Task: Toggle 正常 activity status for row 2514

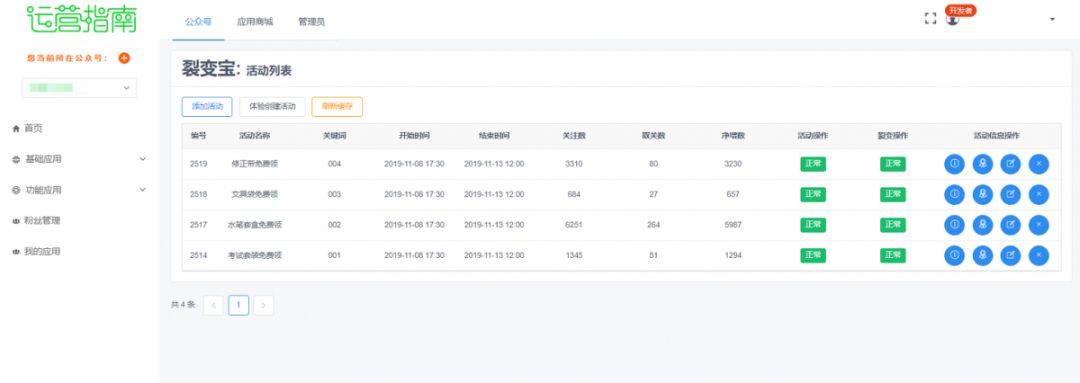Action: [813, 256]
